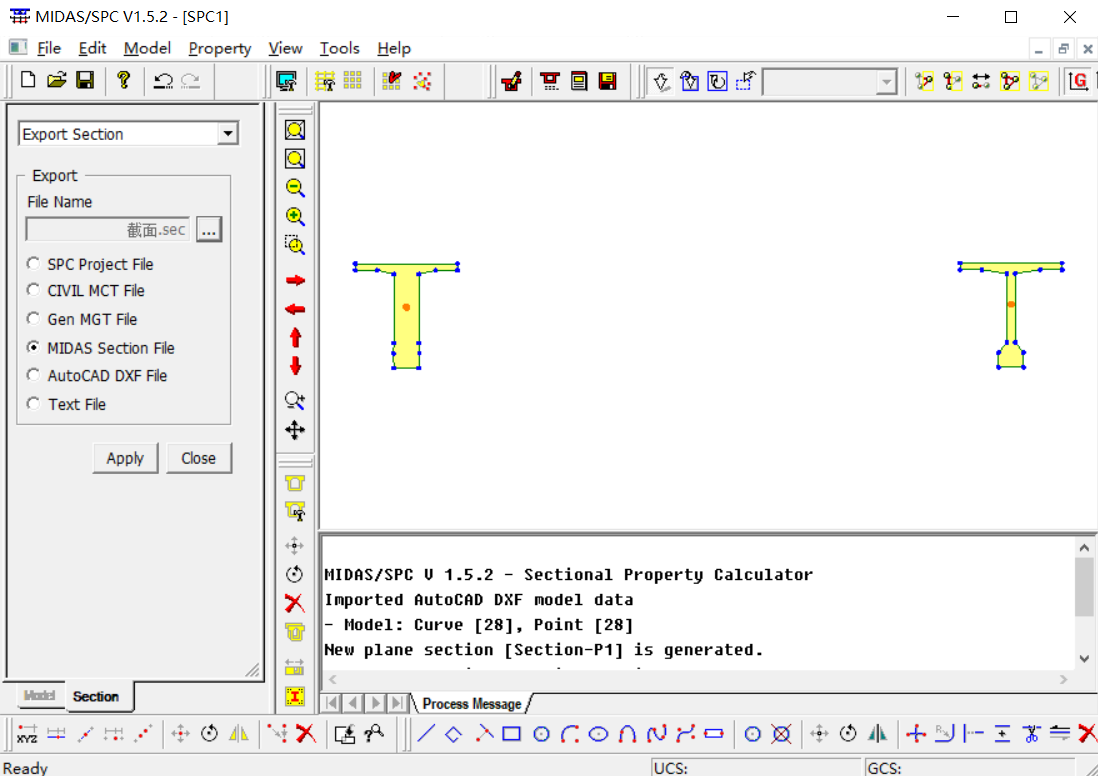
Task: Click the Save file icon in toolbar
Action: pos(85,81)
